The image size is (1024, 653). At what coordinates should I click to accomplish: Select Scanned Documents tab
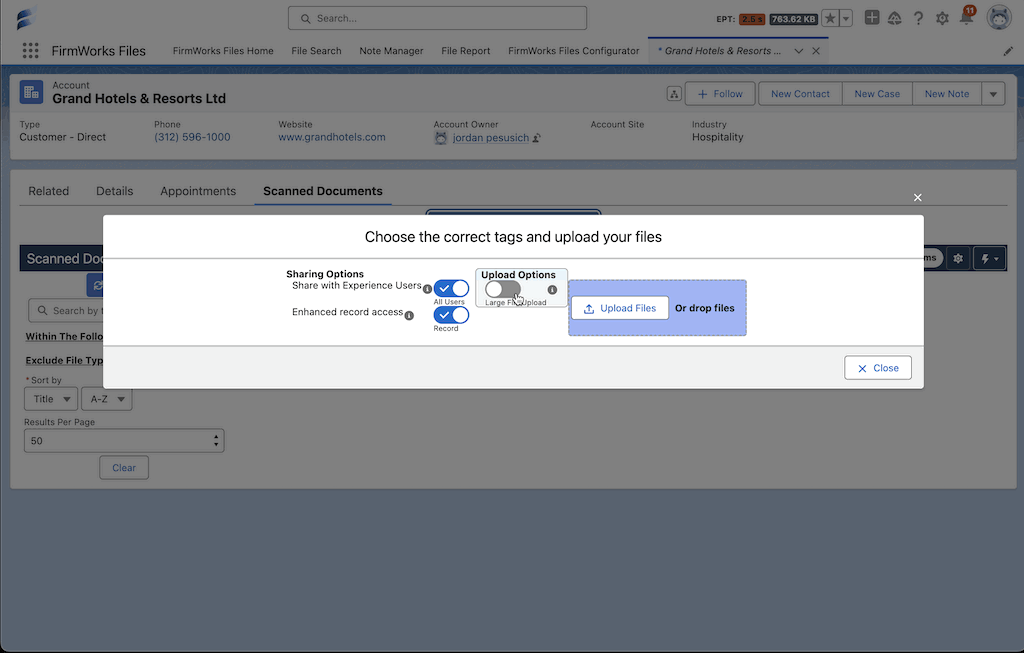[x=323, y=191]
